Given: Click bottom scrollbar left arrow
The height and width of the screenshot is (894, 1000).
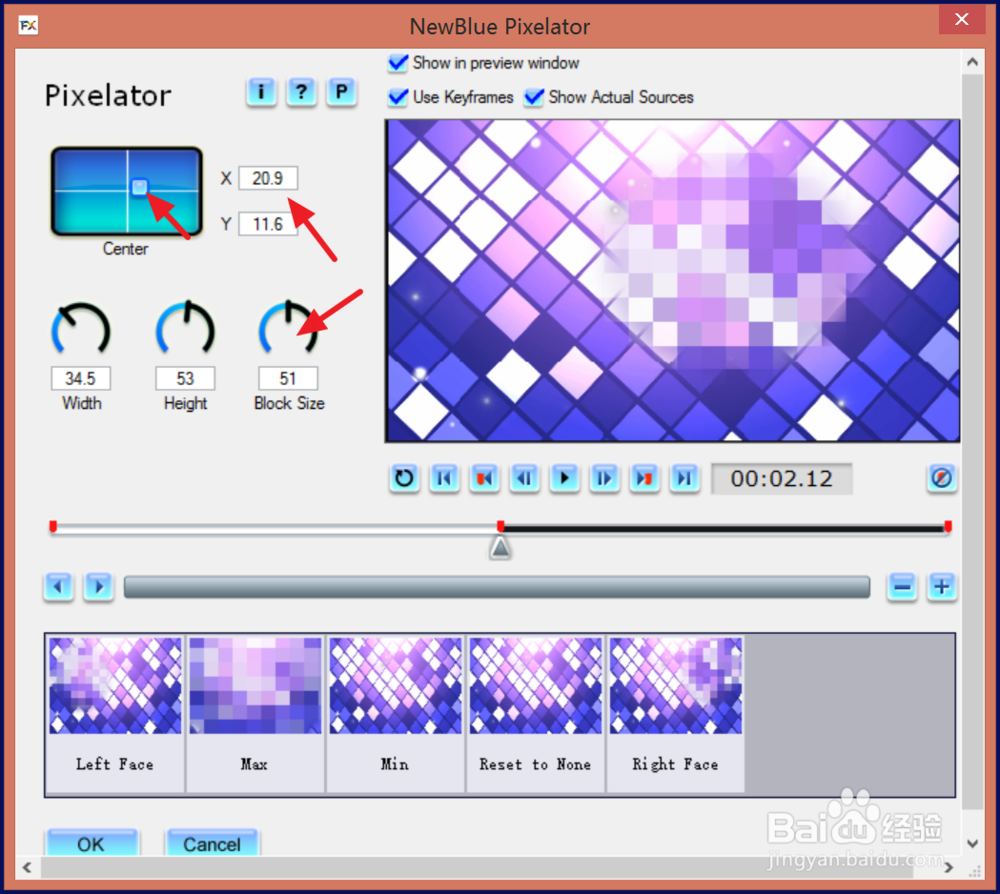Looking at the screenshot, I should pos(27,867).
